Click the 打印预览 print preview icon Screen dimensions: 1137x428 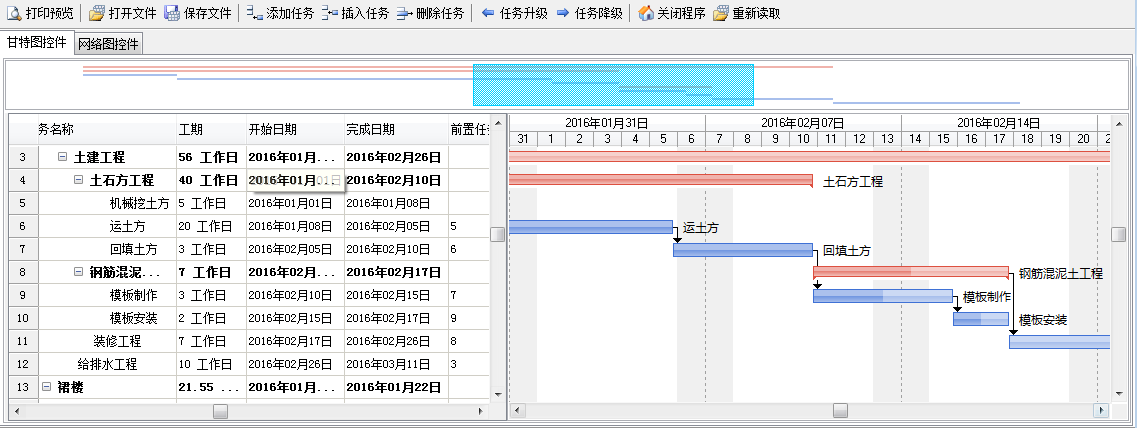15,13
